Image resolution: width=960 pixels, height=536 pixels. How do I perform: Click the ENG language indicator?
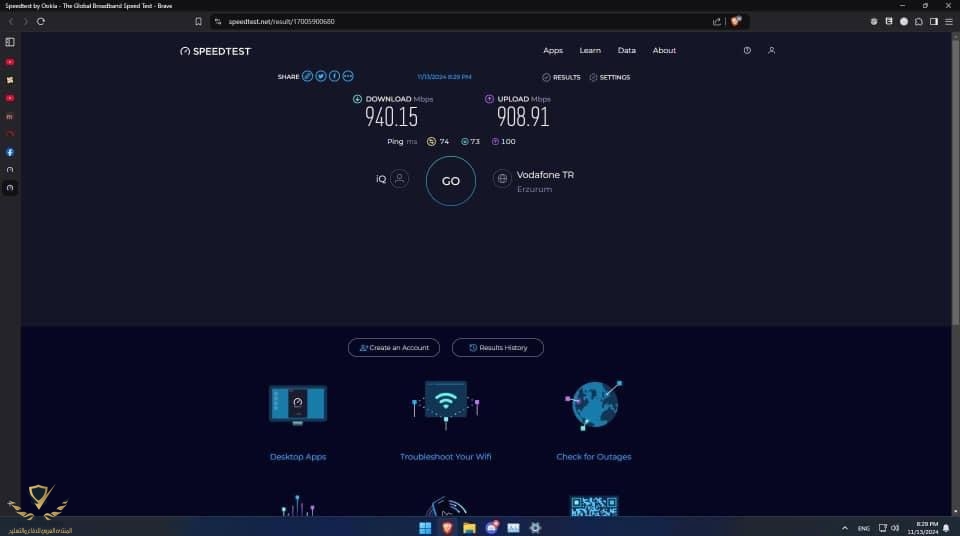(864, 528)
